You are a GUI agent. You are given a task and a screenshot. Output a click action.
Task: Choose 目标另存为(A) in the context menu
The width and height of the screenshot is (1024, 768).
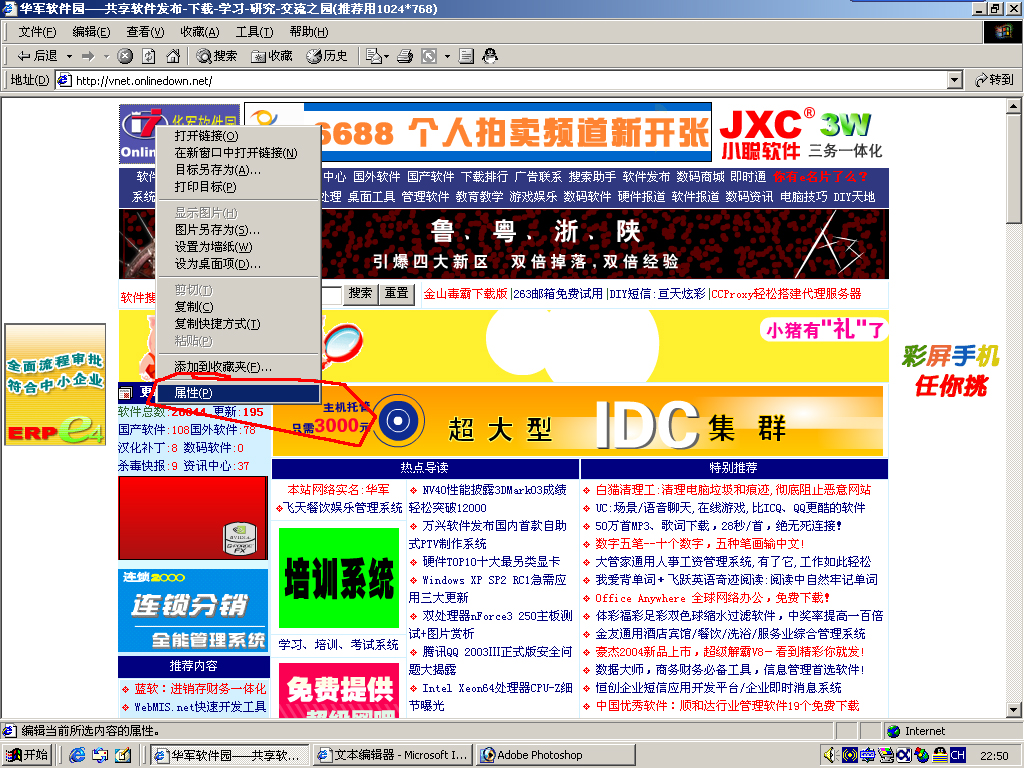238,170
